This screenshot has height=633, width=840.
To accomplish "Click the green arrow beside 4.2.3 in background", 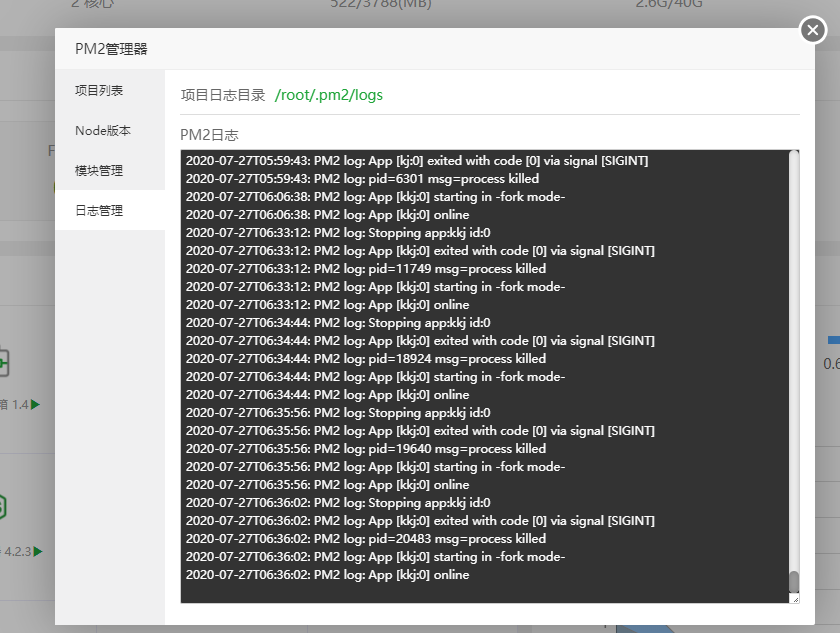I will click(x=38, y=551).
